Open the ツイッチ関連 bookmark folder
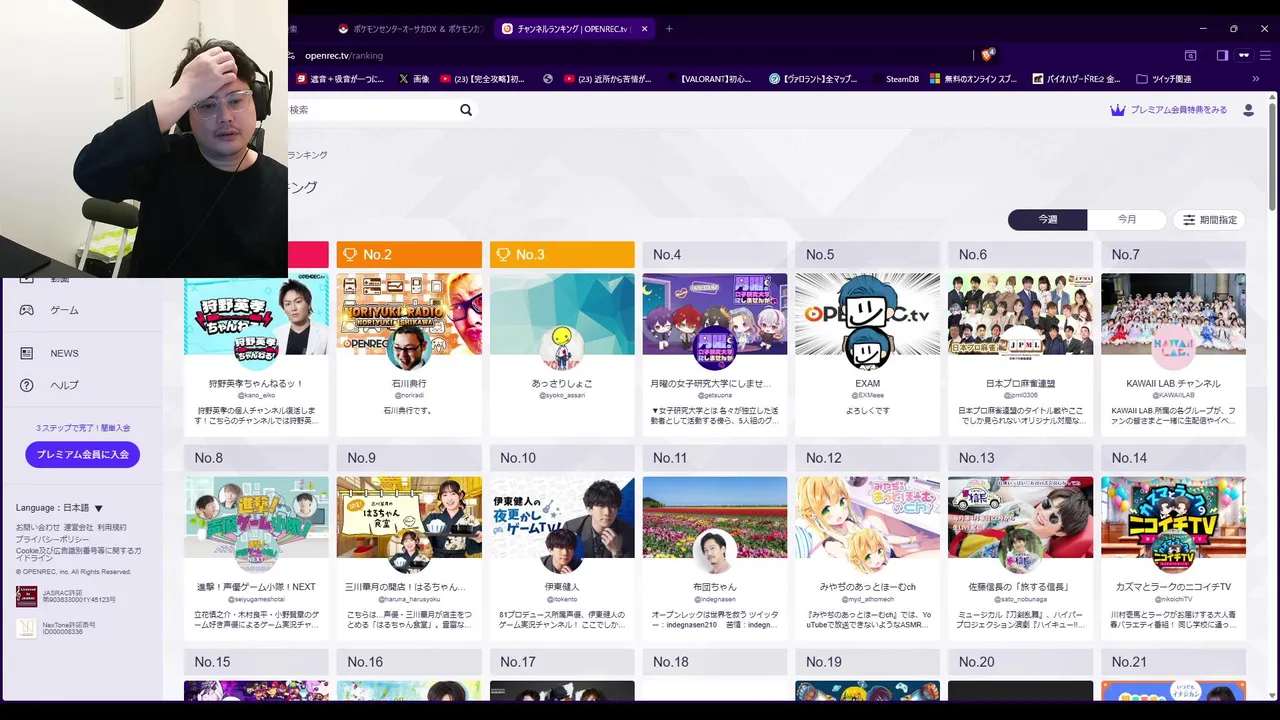This screenshot has height=720, width=1280. coord(1163,79)
